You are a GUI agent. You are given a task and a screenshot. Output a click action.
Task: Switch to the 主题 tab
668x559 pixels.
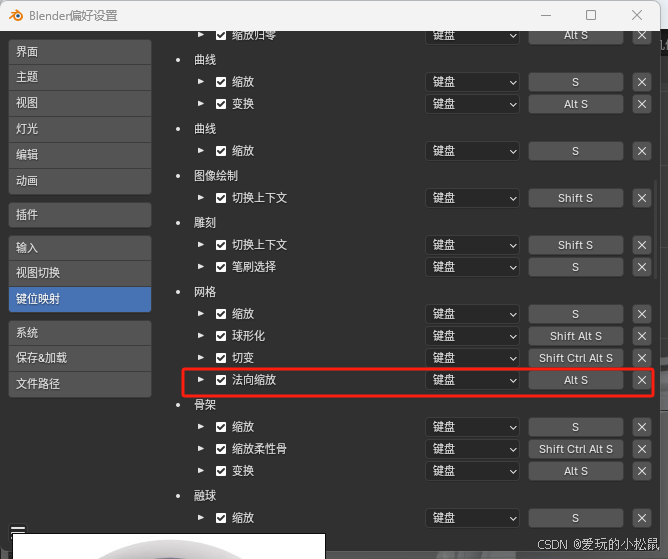click(80, 78)
